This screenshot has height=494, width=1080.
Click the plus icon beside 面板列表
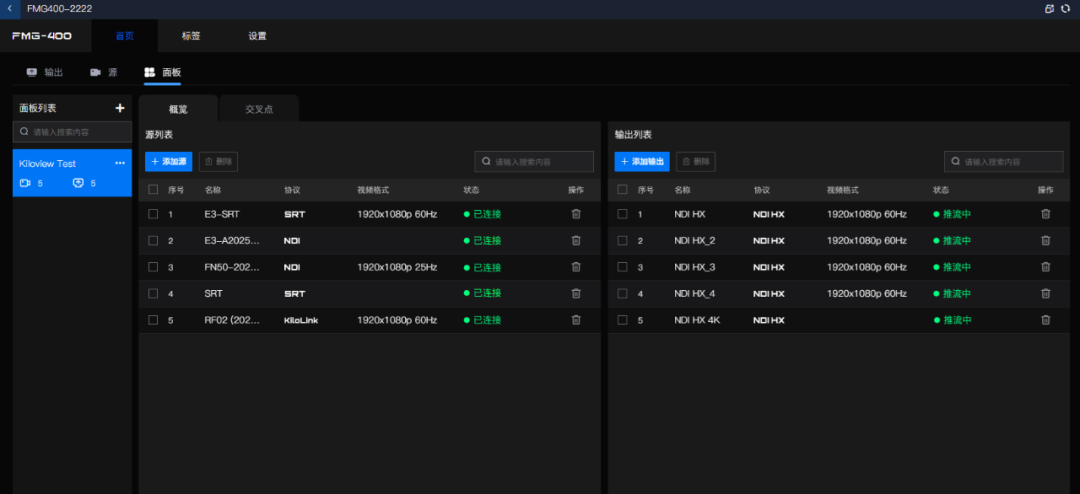pos(120,108)
